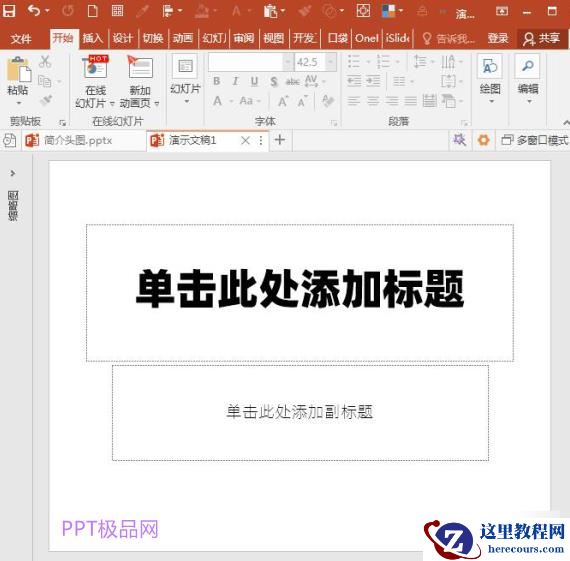The image size is (570, 561).
Task: Click Clear Formatting eraser icon
Action: pos(328,101)
